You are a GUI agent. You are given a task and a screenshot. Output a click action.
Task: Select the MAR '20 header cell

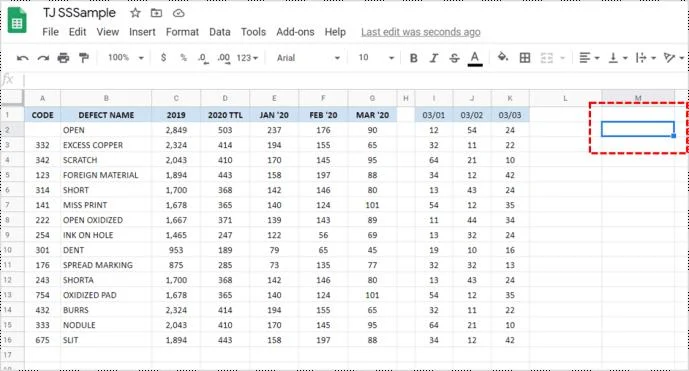point(372,115)
